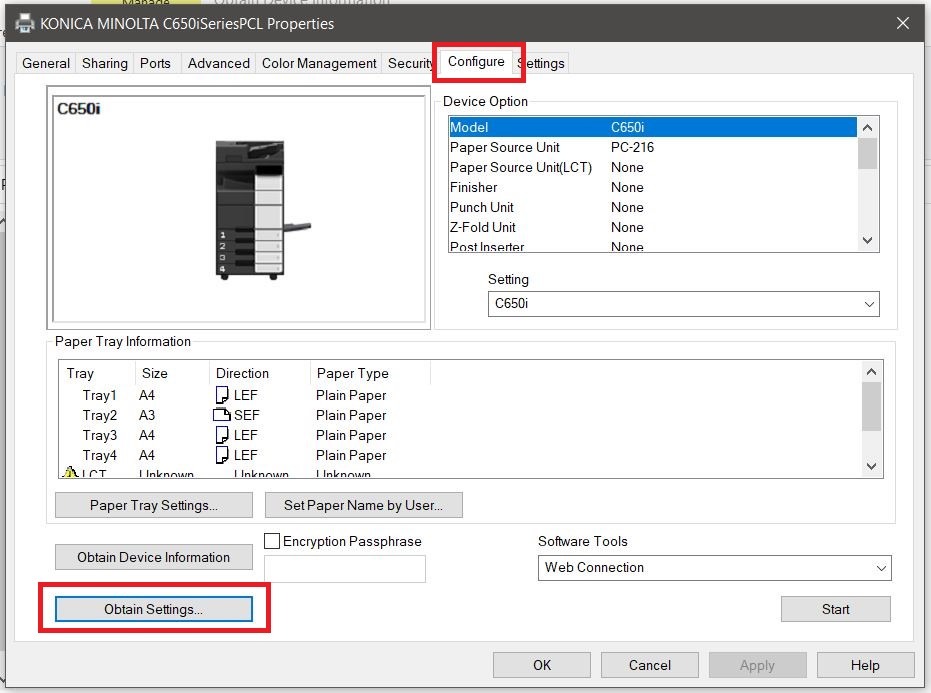
Task: Click Set Paper Name by User button
Action: (x=363, y=505)
